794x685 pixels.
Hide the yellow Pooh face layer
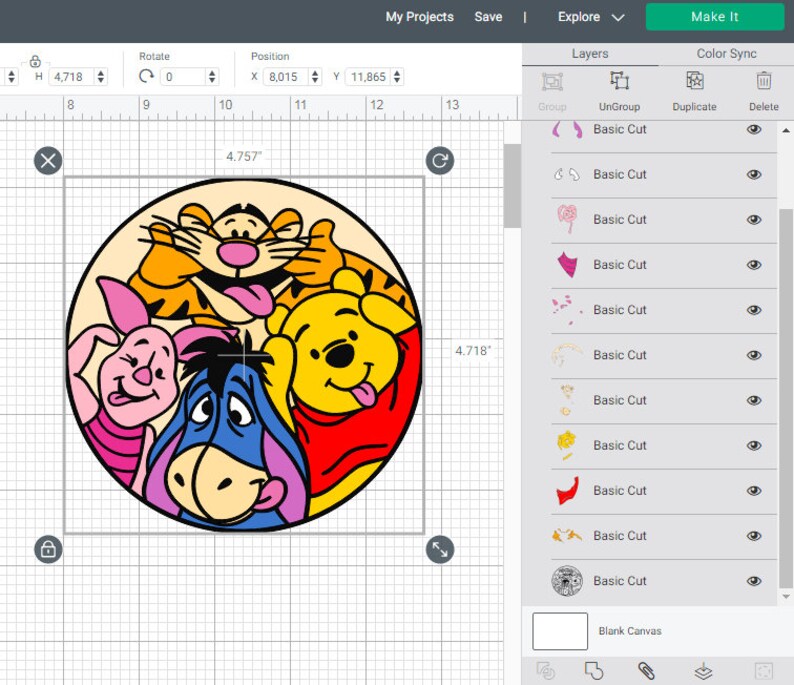pyautogui.click(x=754, y=446)
